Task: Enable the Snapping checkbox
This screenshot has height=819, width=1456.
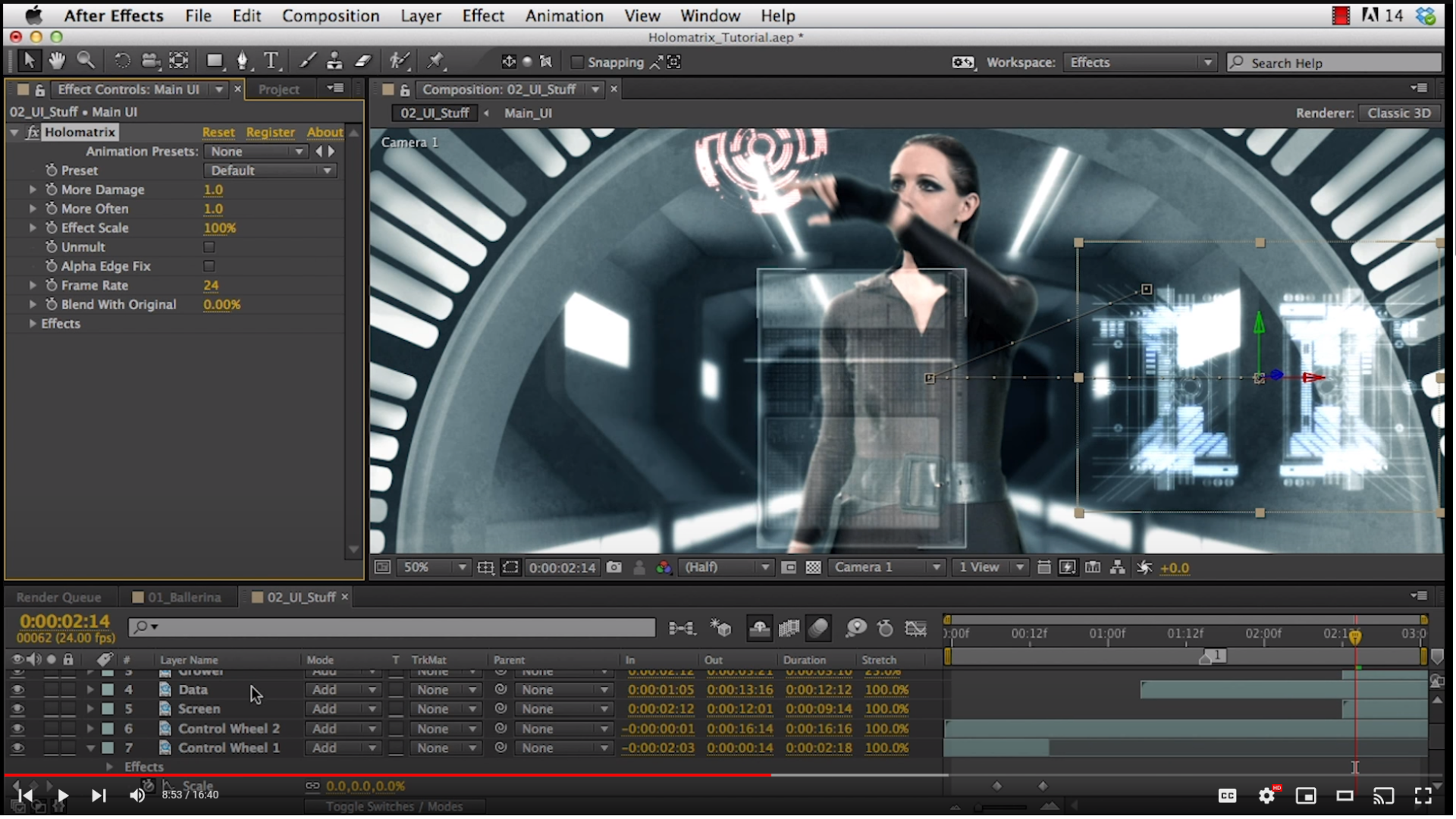Action: pos(577,62)
